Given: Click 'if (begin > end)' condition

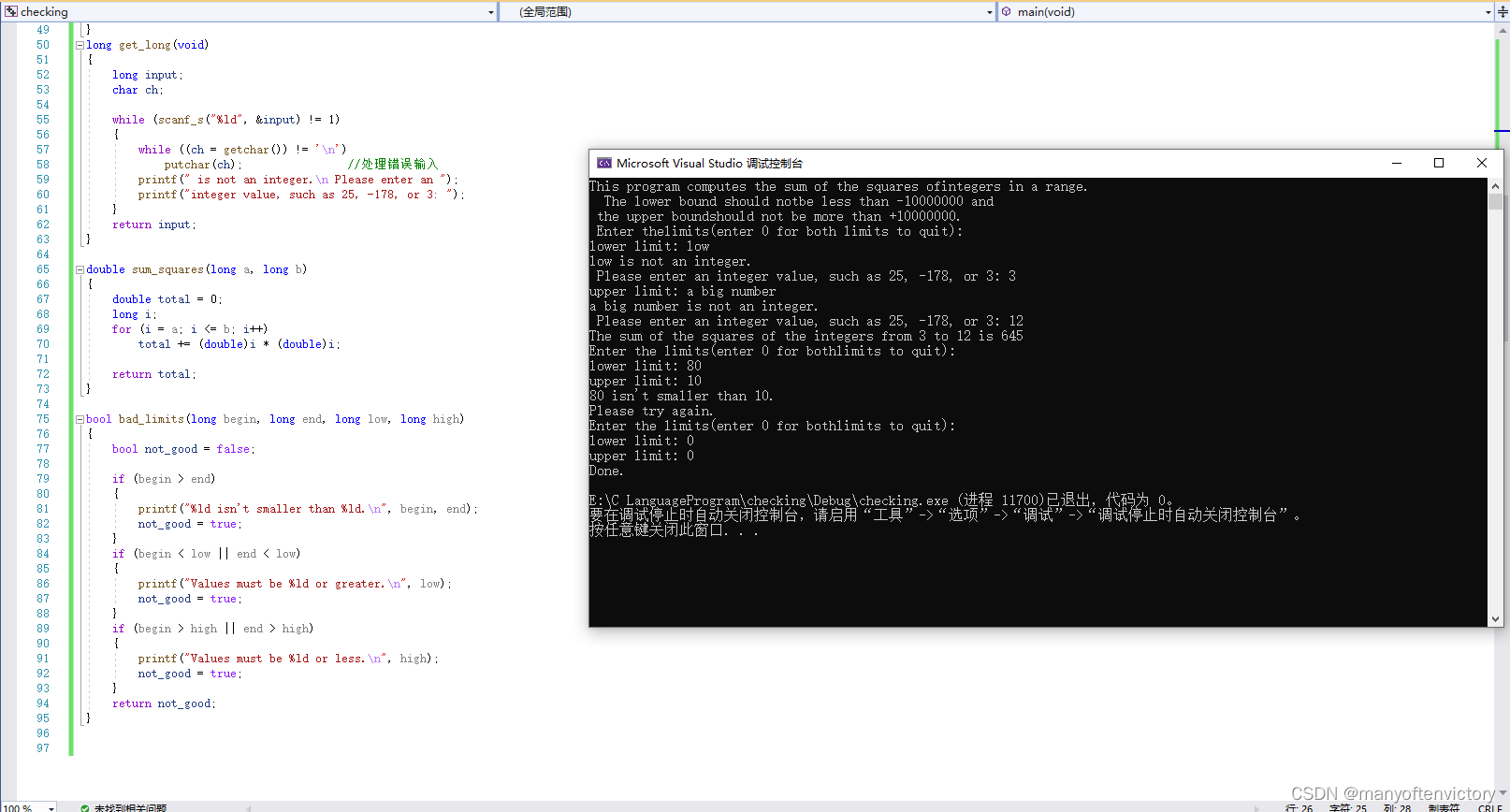Looking at the screenshot, I should click(x=164, y=479).
